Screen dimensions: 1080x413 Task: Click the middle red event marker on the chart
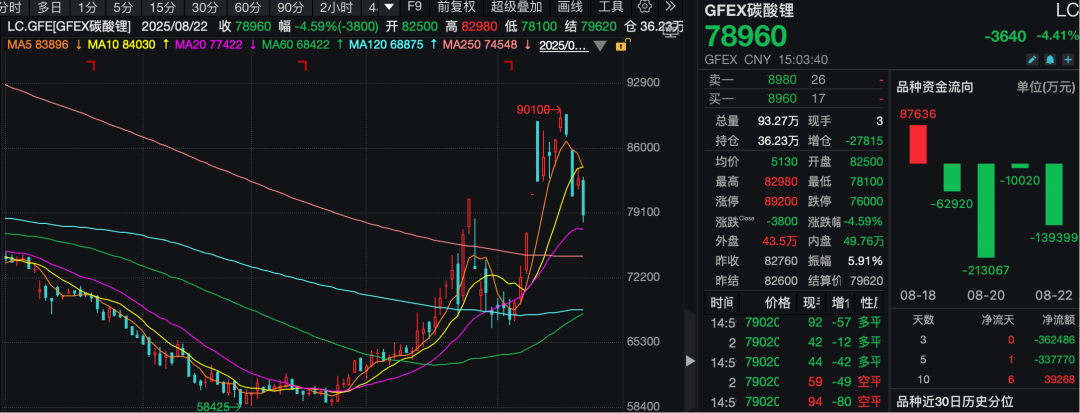(x=302, y=65)
